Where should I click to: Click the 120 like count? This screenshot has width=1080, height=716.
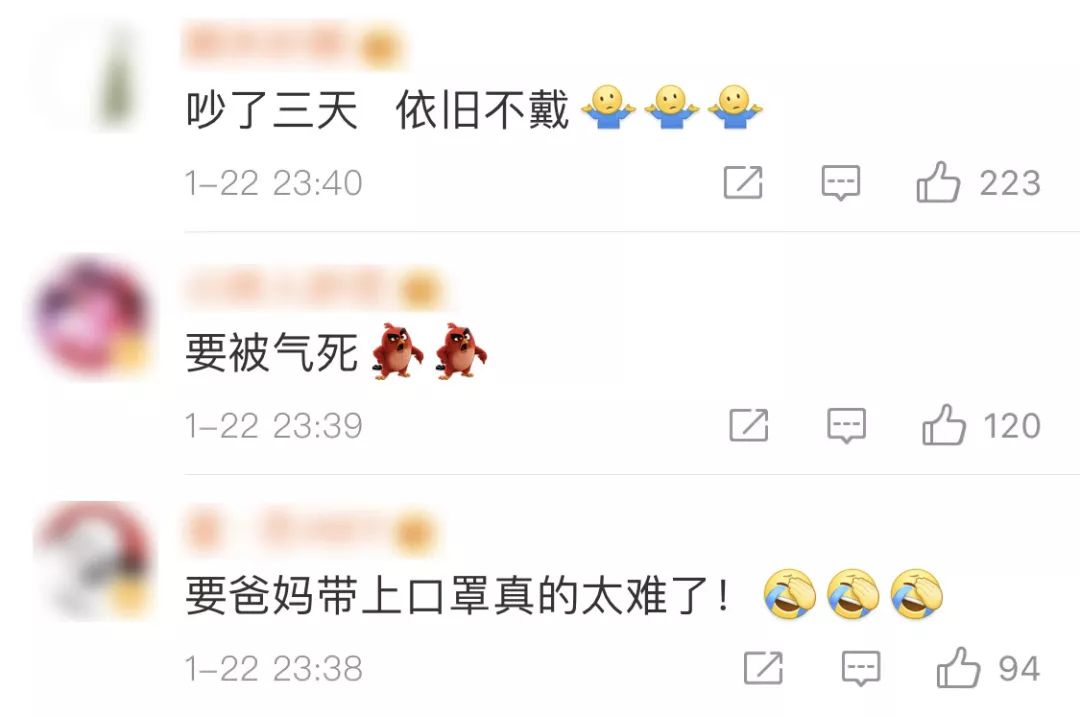point(1012,425)
